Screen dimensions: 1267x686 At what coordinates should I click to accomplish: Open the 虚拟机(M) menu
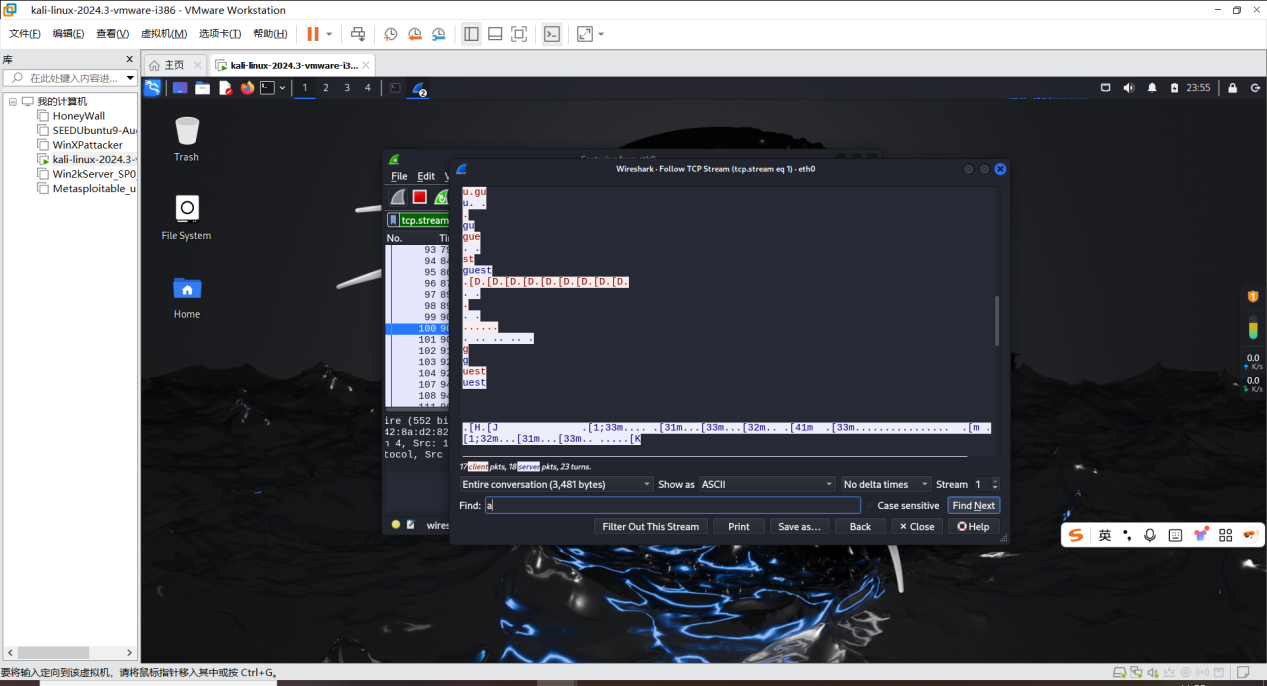click(164, 34)
